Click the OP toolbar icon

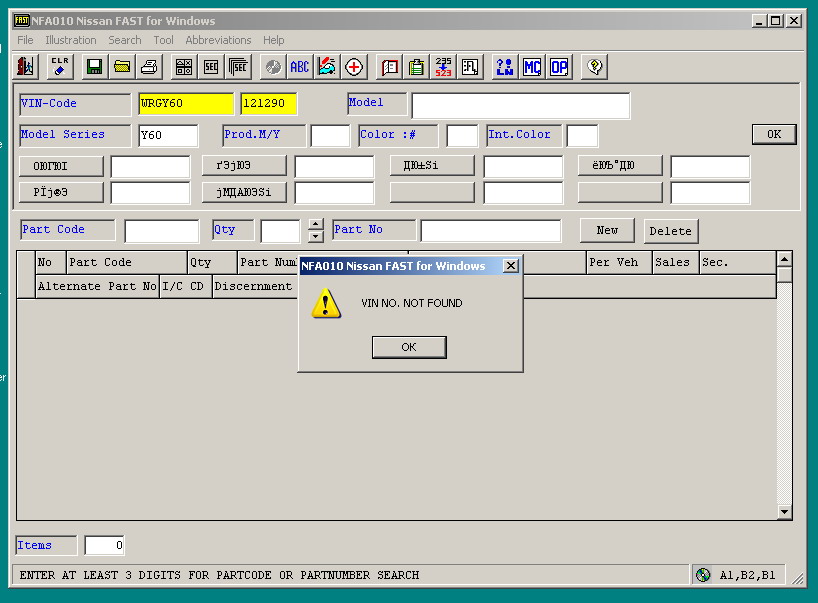pyautogui.click(x=559, y=67)
